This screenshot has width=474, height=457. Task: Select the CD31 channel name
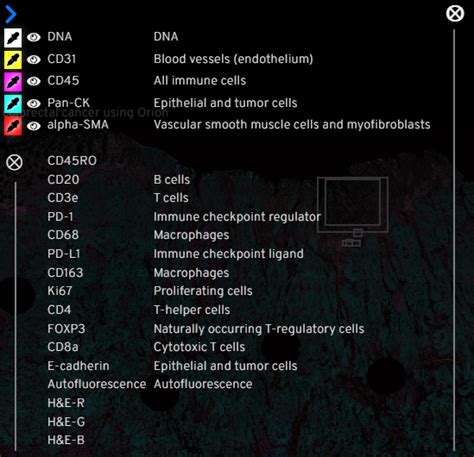tap(62, 59)
